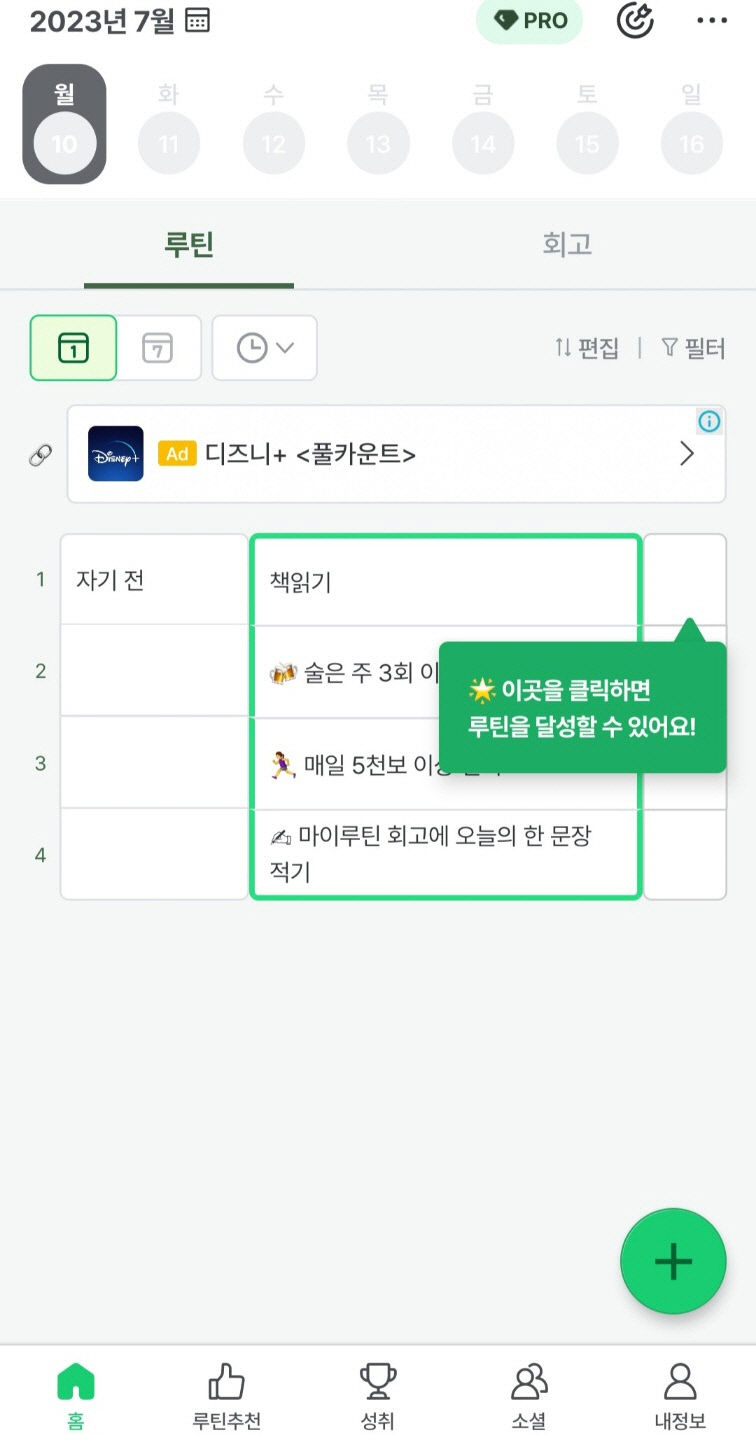Go to the 성취 trophy tab
This screenshot has height=1435, width=756.
click(x=378, y=1395)
